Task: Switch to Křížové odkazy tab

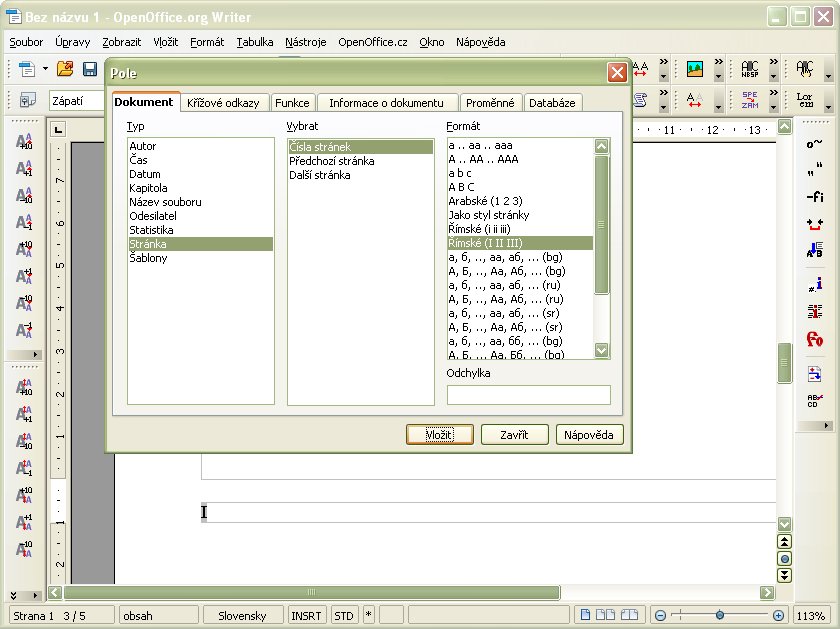Action: 223,103
